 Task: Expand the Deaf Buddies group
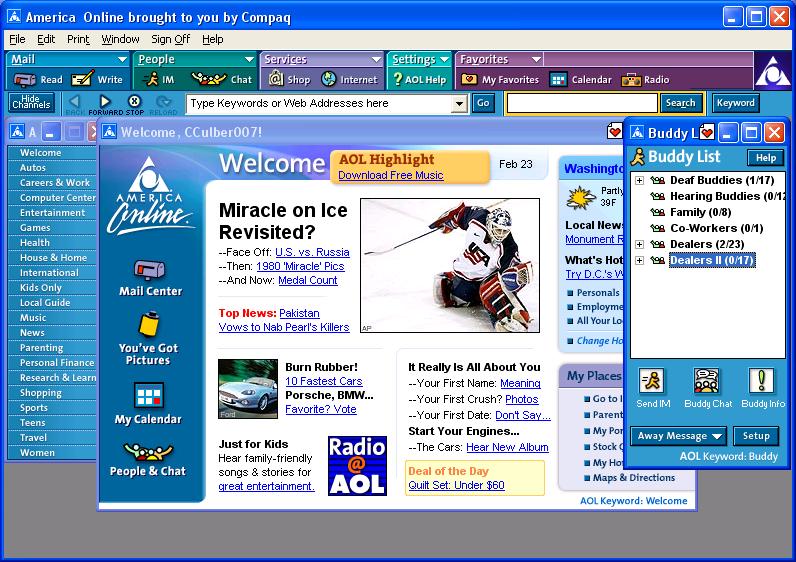coord(640,180)
